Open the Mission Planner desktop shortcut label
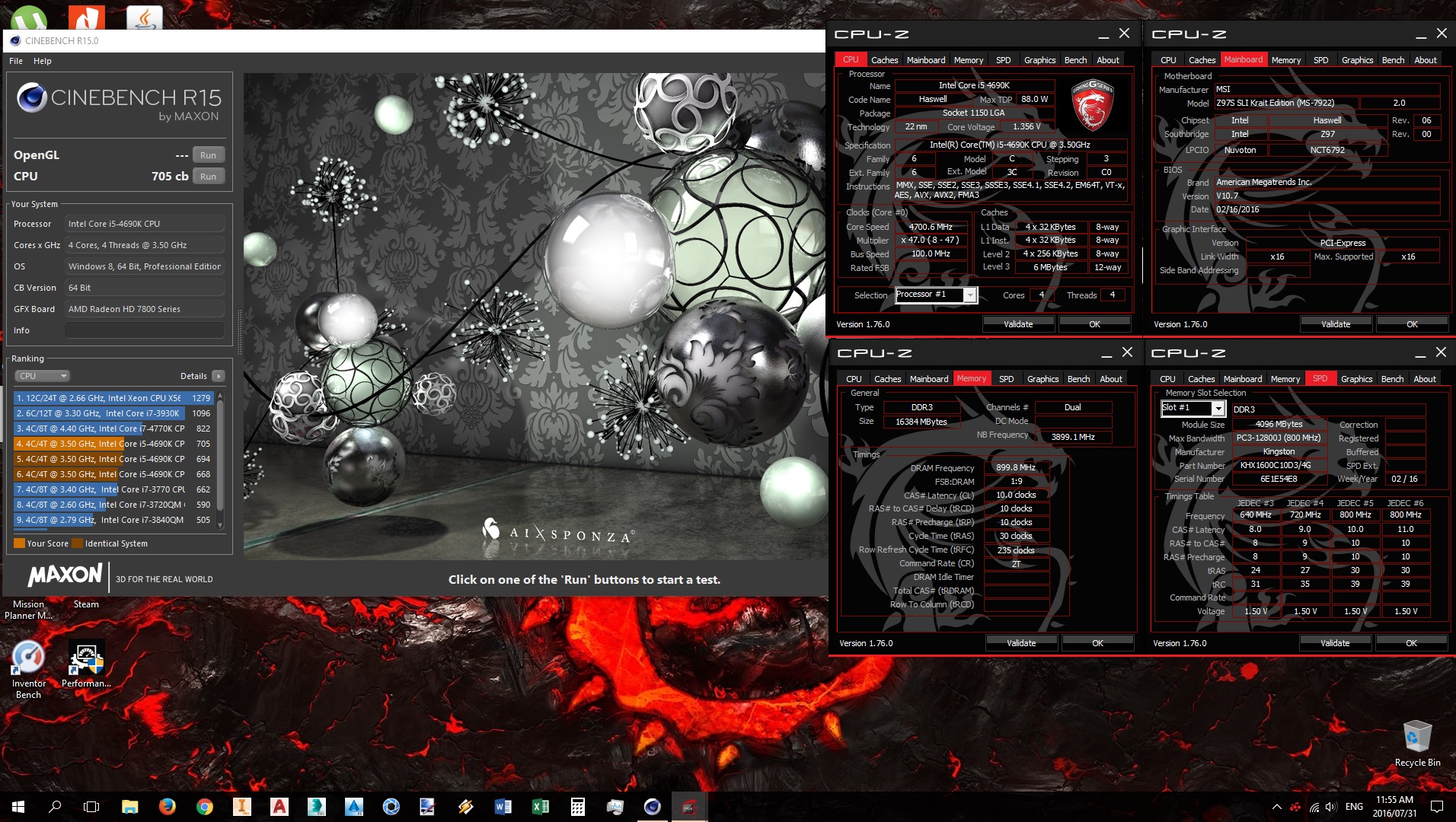 coord(28,610)
